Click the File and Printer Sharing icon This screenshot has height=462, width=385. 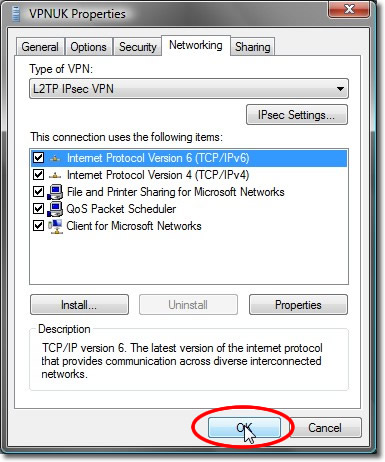55,192
